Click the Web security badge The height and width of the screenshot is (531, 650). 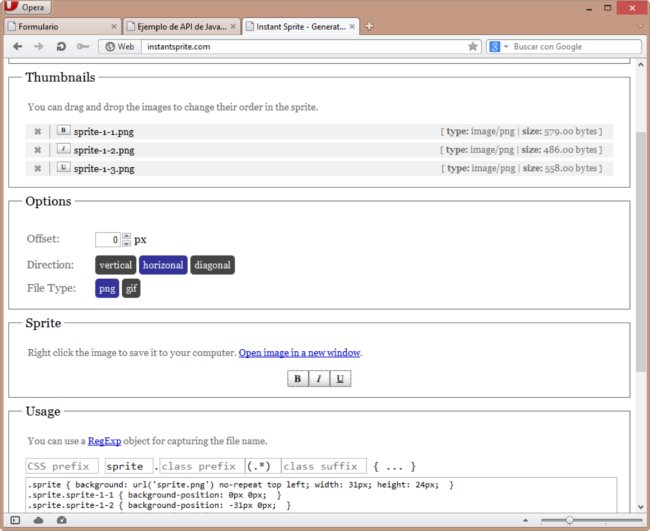coord(120,46)
